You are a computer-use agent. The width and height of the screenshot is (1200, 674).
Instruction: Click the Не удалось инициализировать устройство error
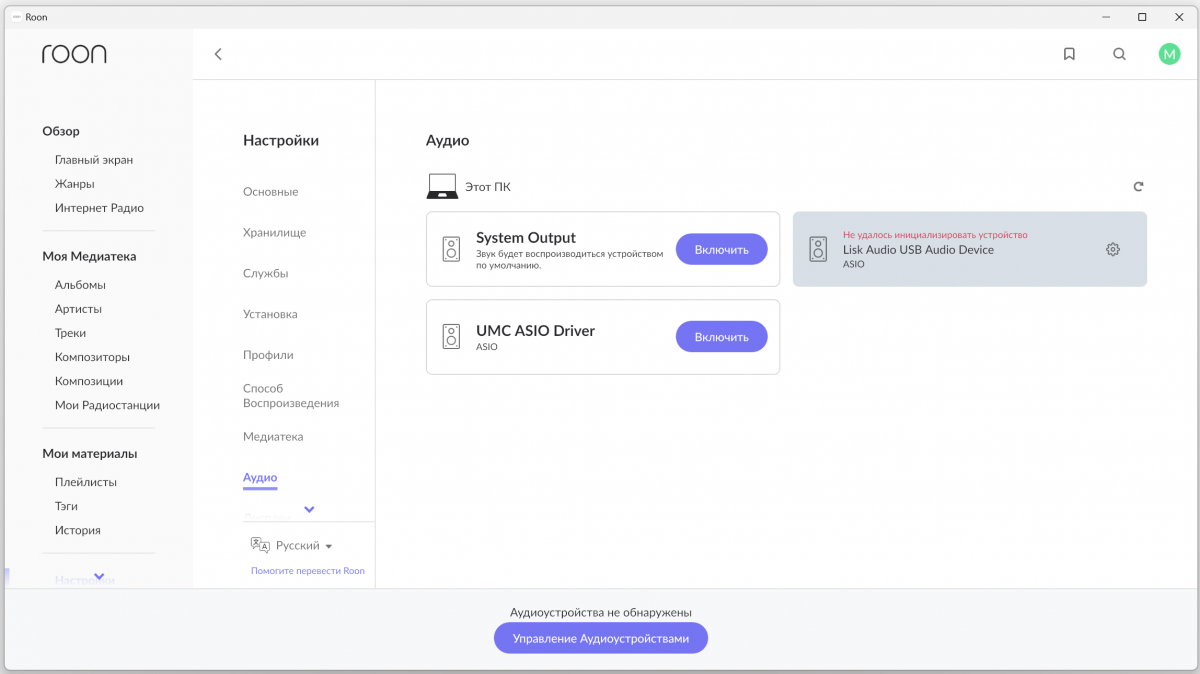click(x=935, y=235)
